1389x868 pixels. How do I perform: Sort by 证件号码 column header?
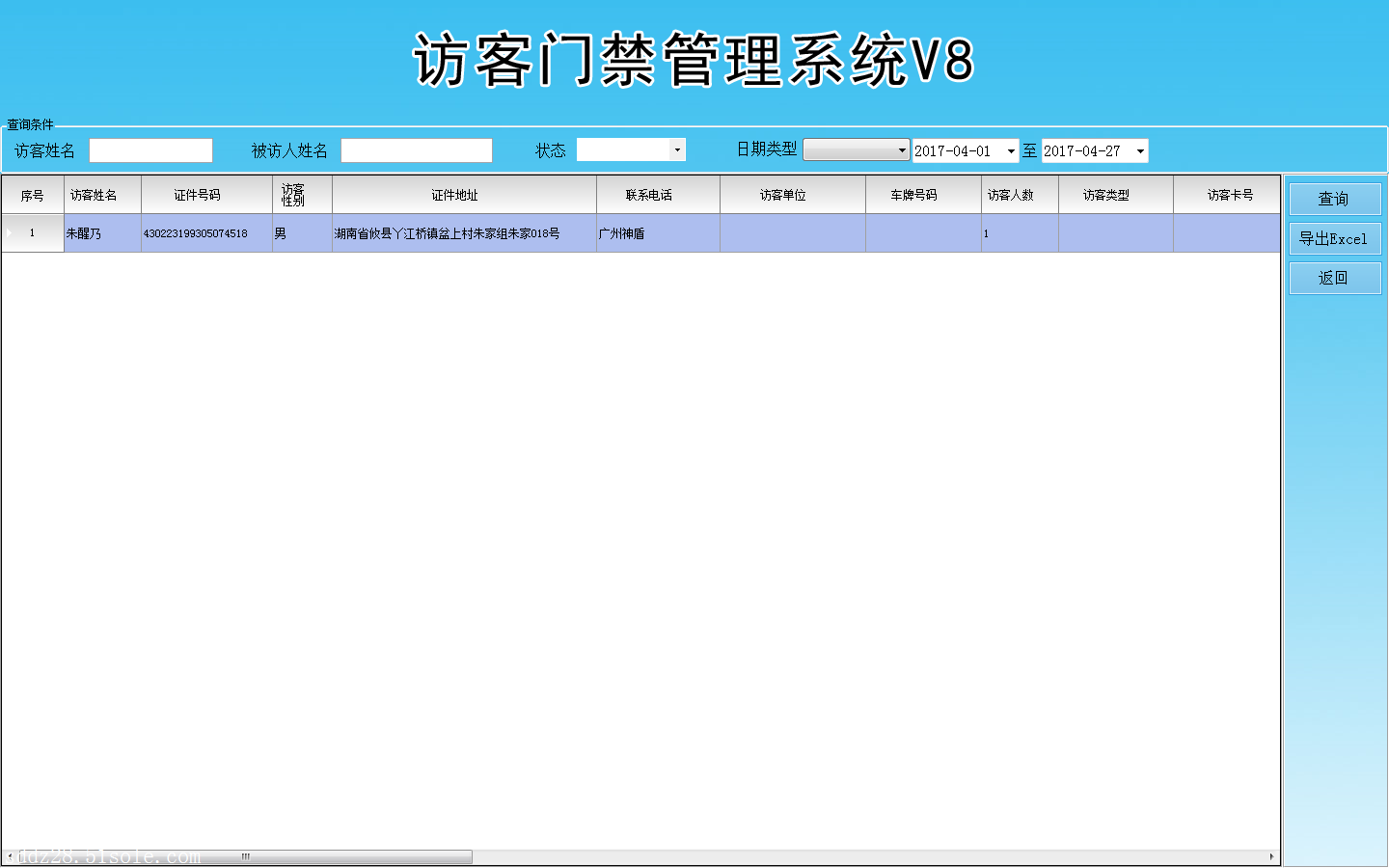(206, 195)
